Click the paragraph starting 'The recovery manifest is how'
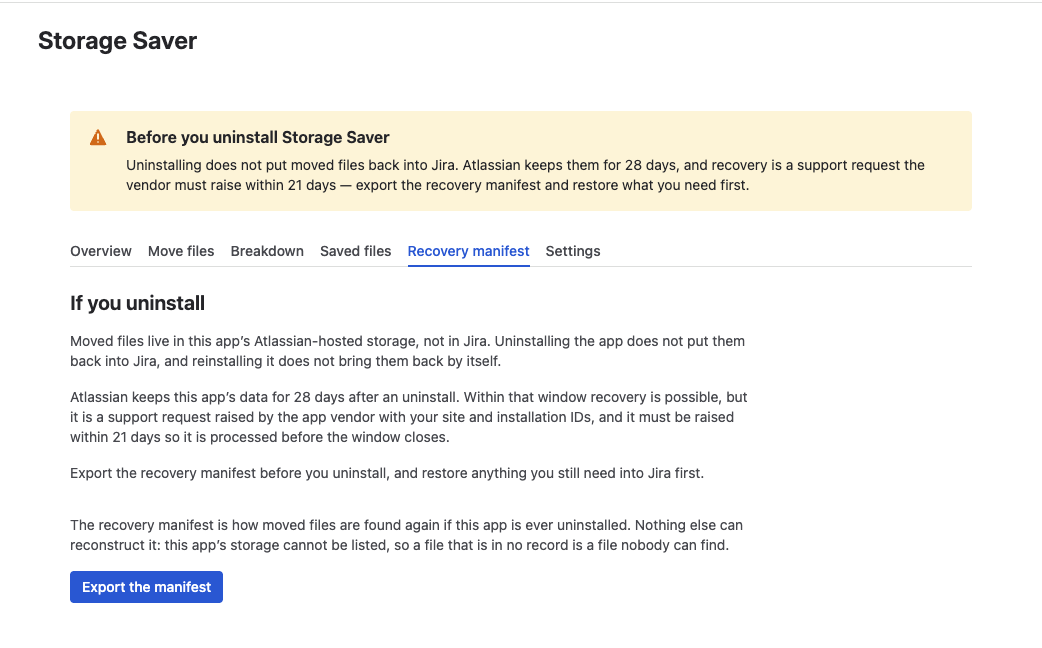The width and height of the screenshot is (1042, 648). coord(407,535)
